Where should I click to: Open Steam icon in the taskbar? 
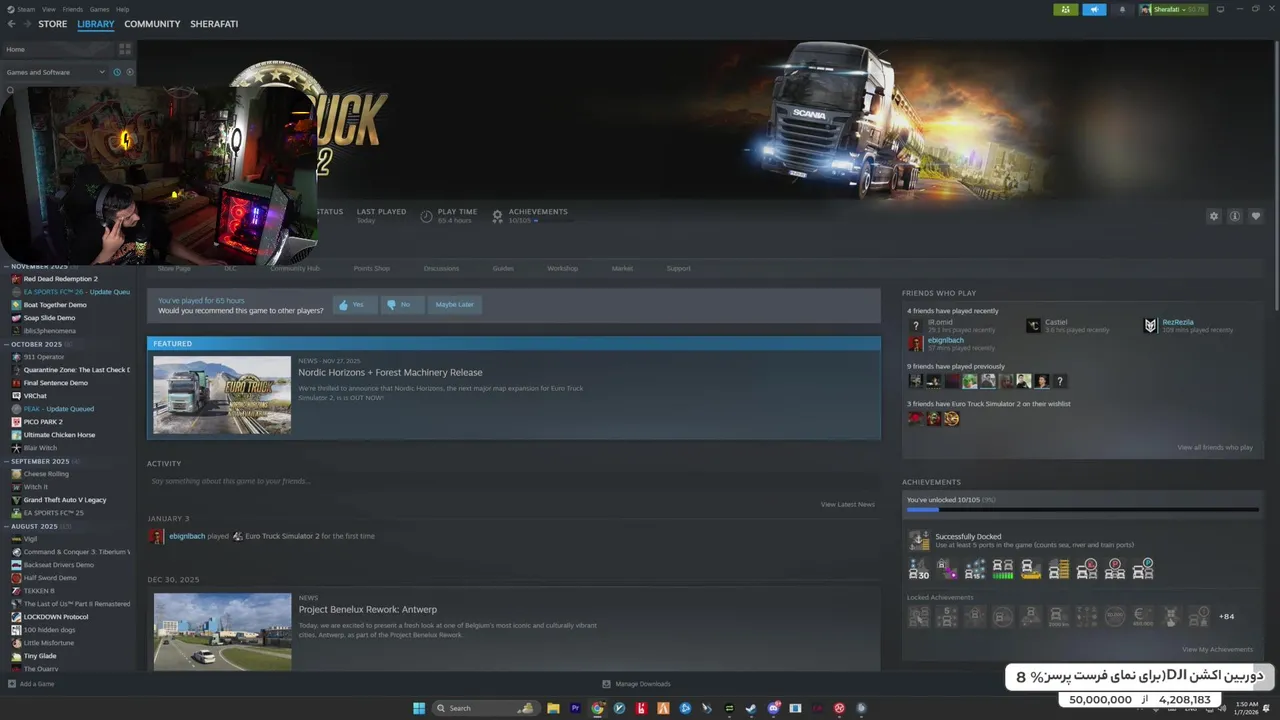pyautogui.click(x=751, y=708)
